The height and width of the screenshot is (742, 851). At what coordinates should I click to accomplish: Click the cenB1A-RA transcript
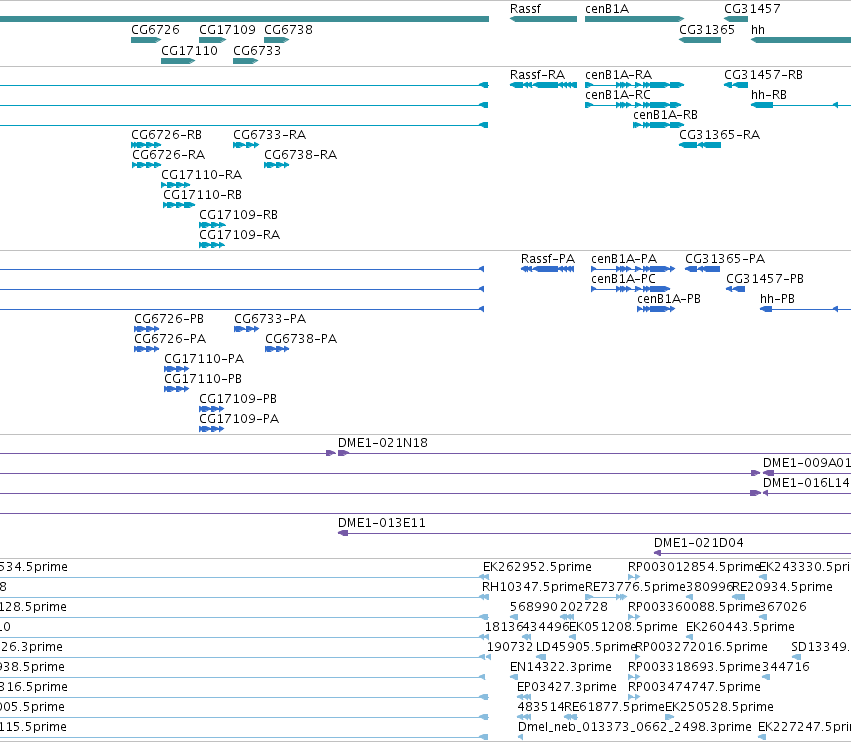coord(634,85)
